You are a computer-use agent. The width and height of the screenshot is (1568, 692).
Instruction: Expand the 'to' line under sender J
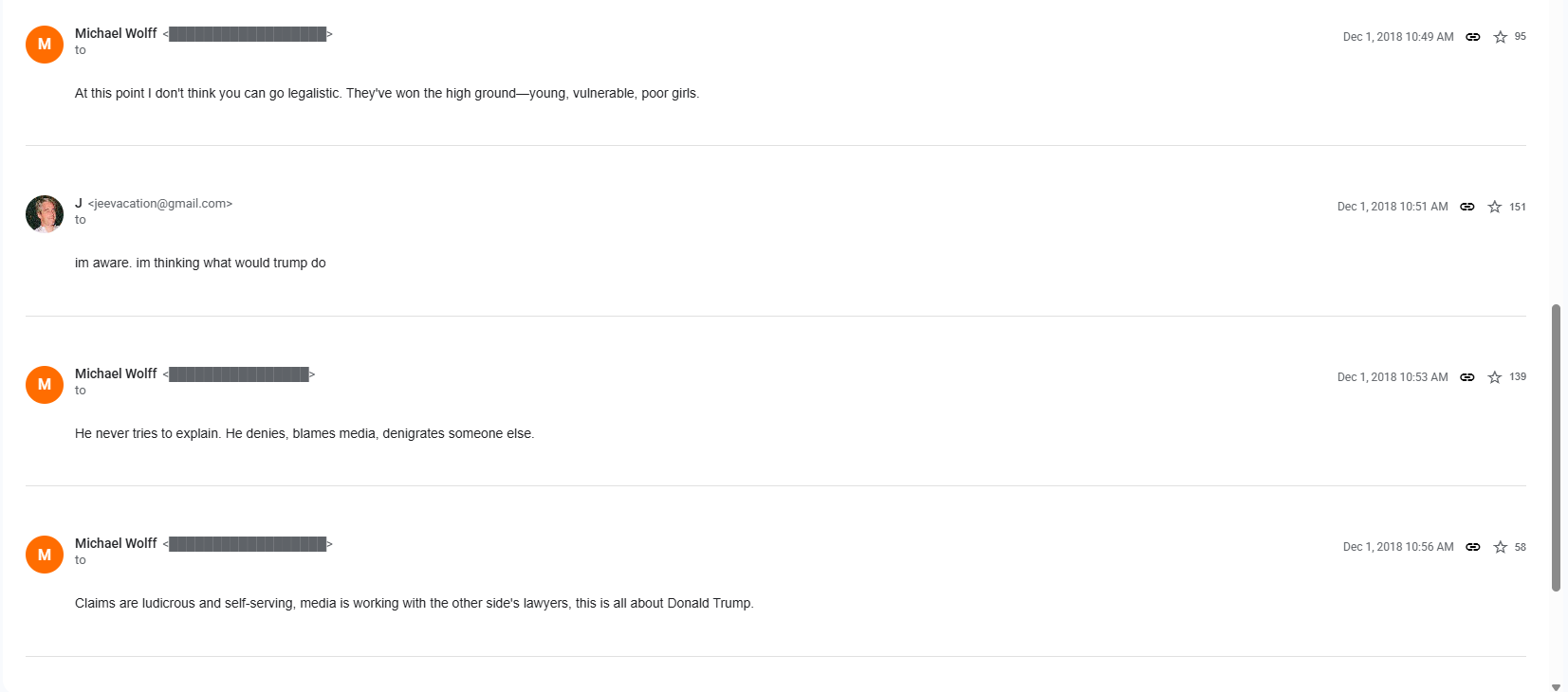(x=81, y=220)
